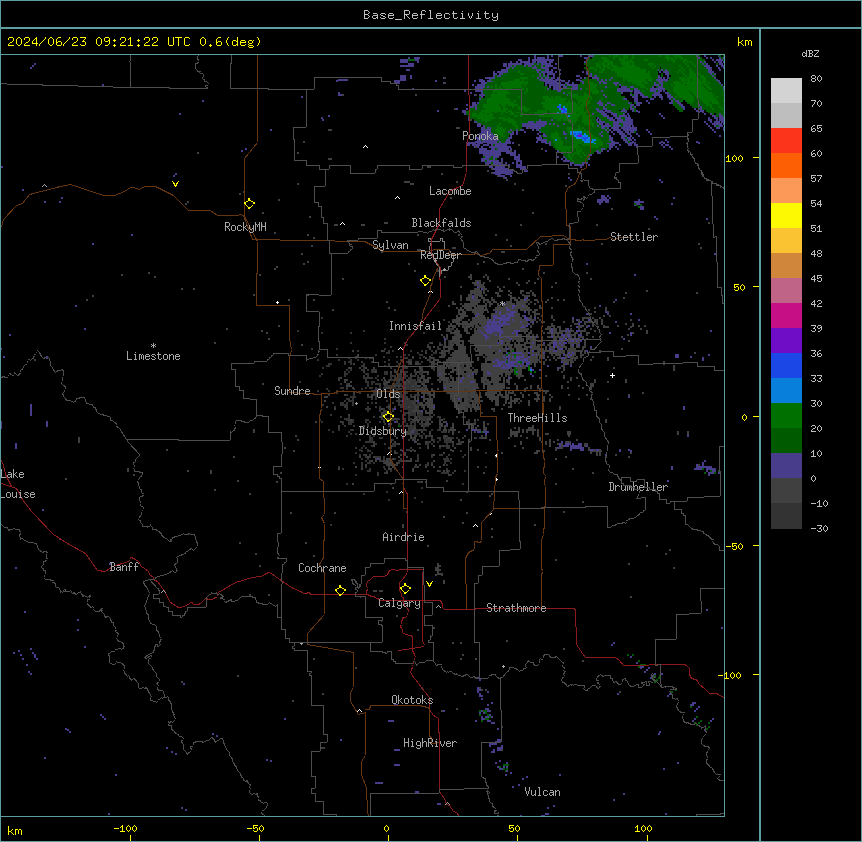Click the 50 tick on the horizontal km axis
862x842 pixels.
pos(514,829)
